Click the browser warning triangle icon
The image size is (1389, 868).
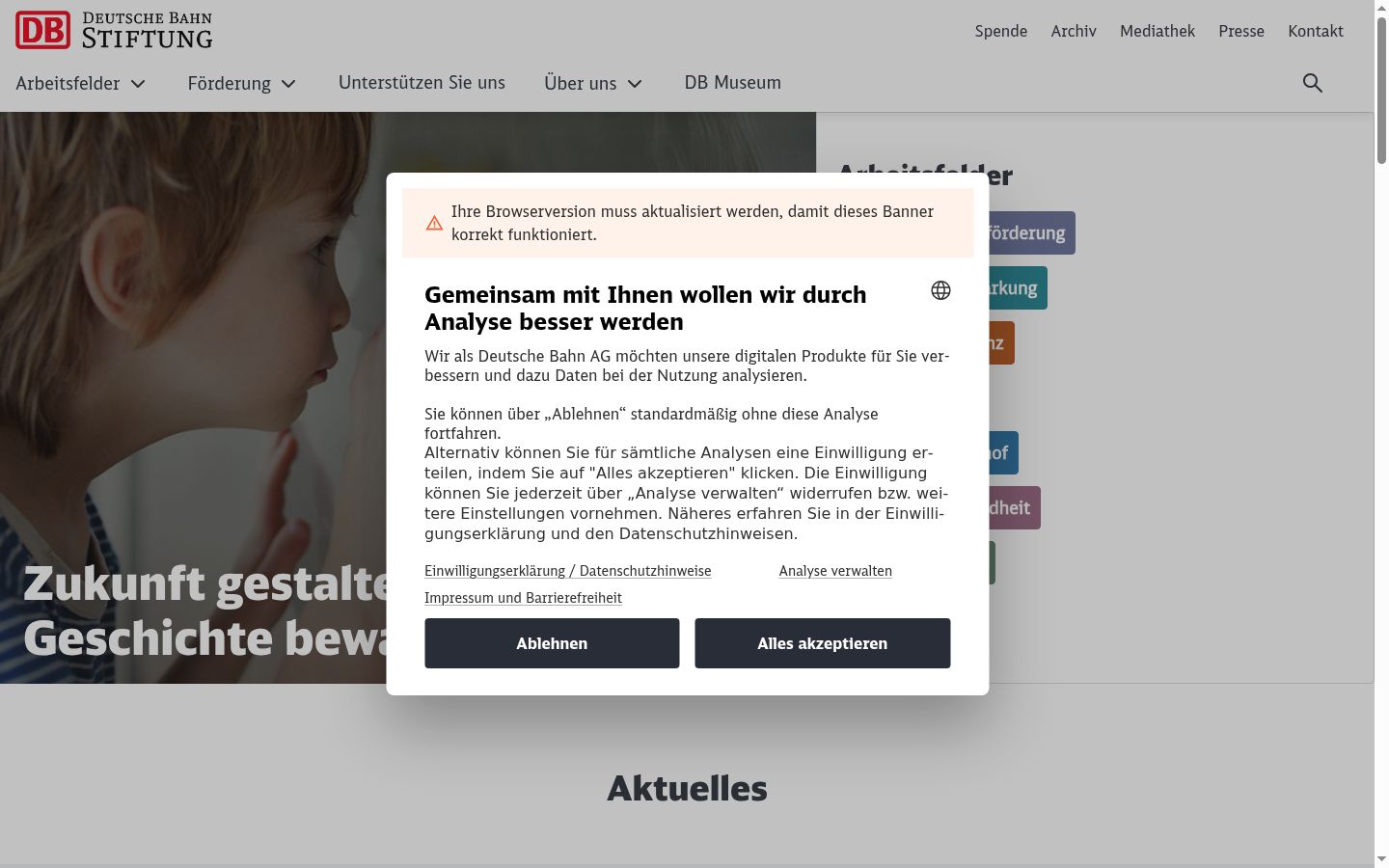click(x=435, y=224)
